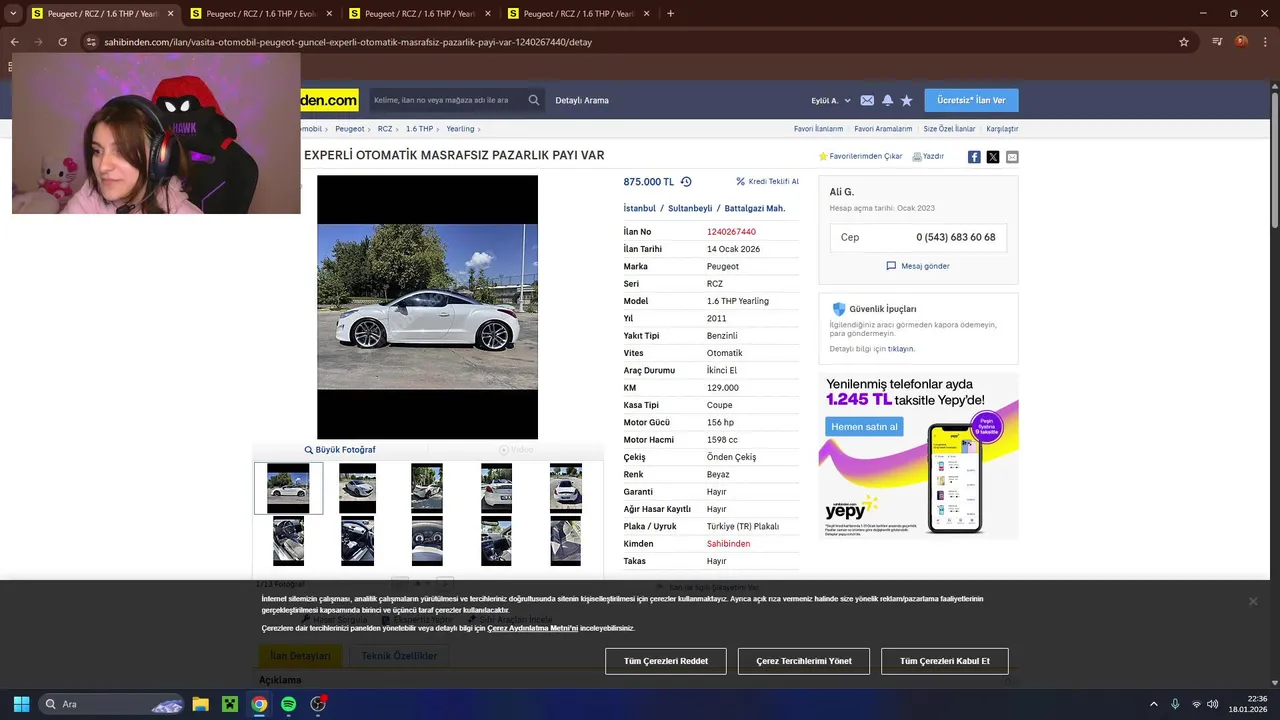The image size is (1280, 720).
Task: Open the notifications bell icon
Action: coord(887,100)
